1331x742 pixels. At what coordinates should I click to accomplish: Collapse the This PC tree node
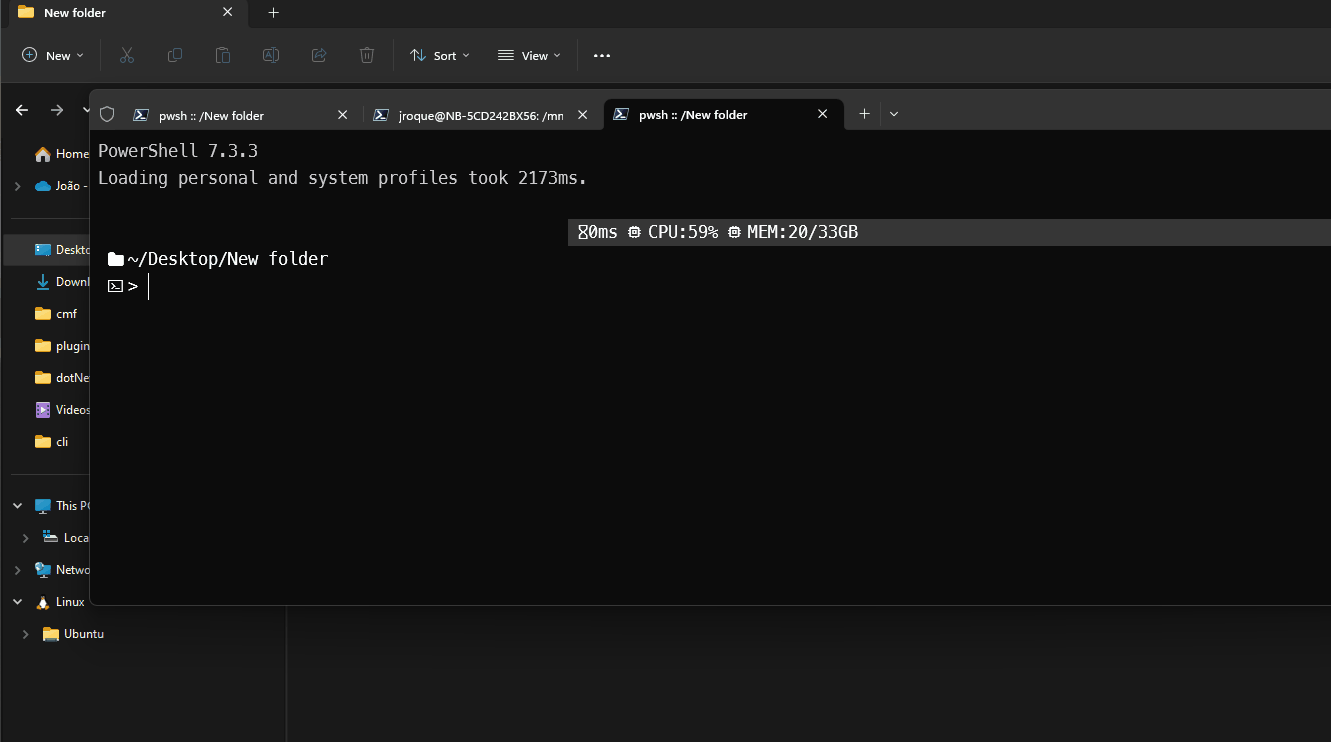click(17, 506)
